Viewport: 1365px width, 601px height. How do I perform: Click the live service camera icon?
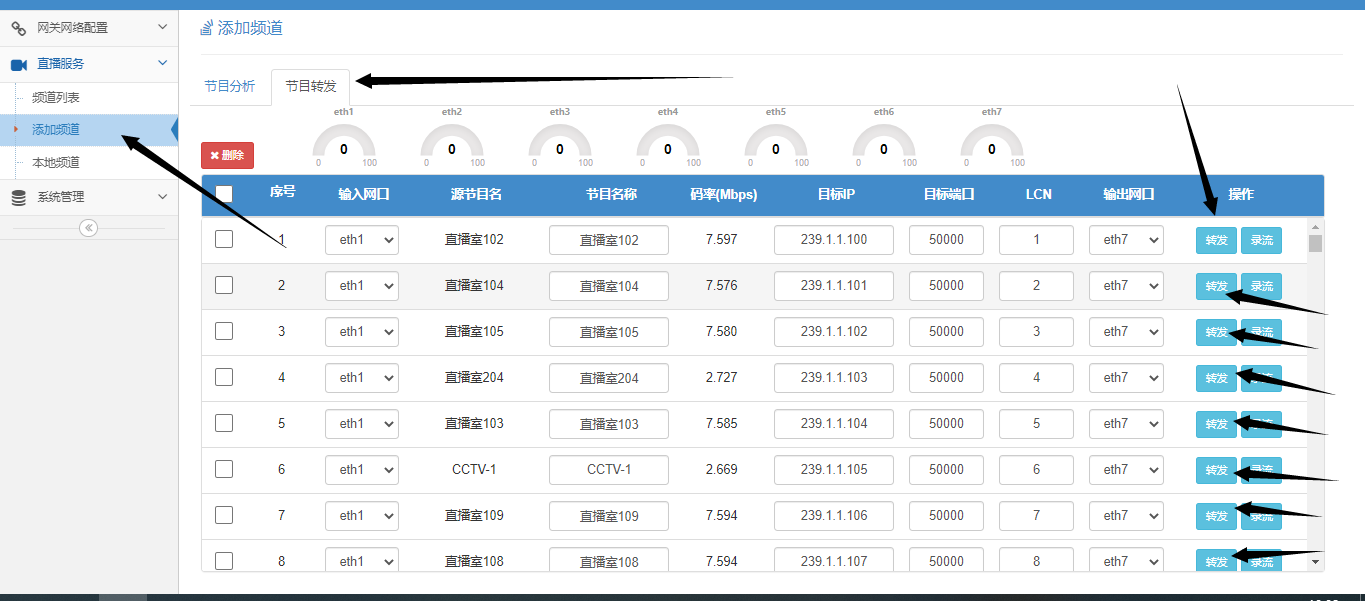(x=19, y=64)
